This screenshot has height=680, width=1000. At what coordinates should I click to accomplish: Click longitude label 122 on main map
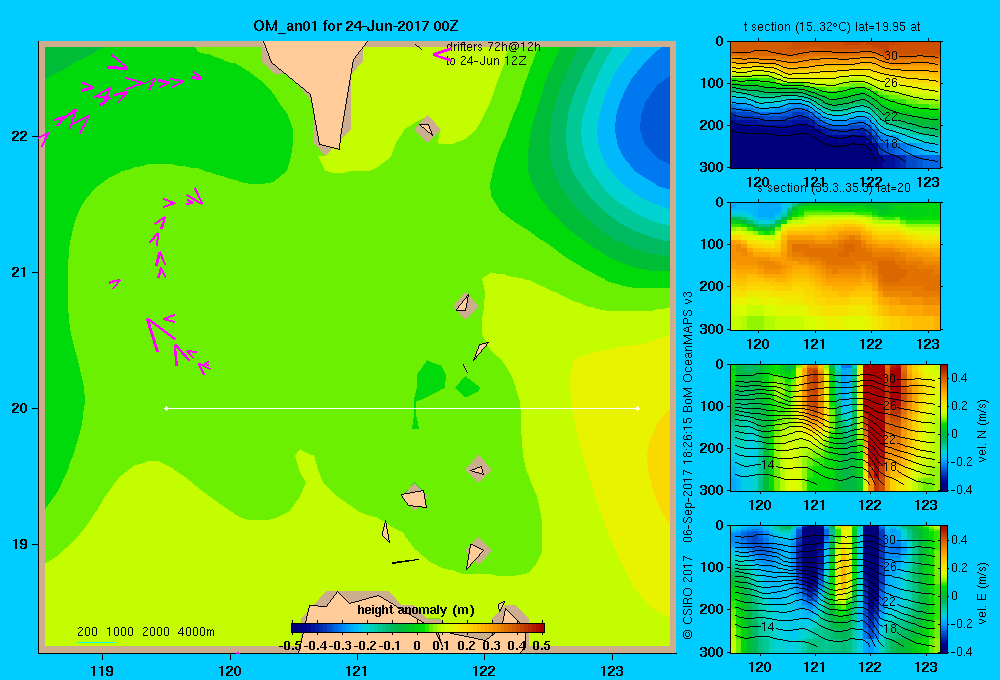pyautogui.click(x=484, y=670)
